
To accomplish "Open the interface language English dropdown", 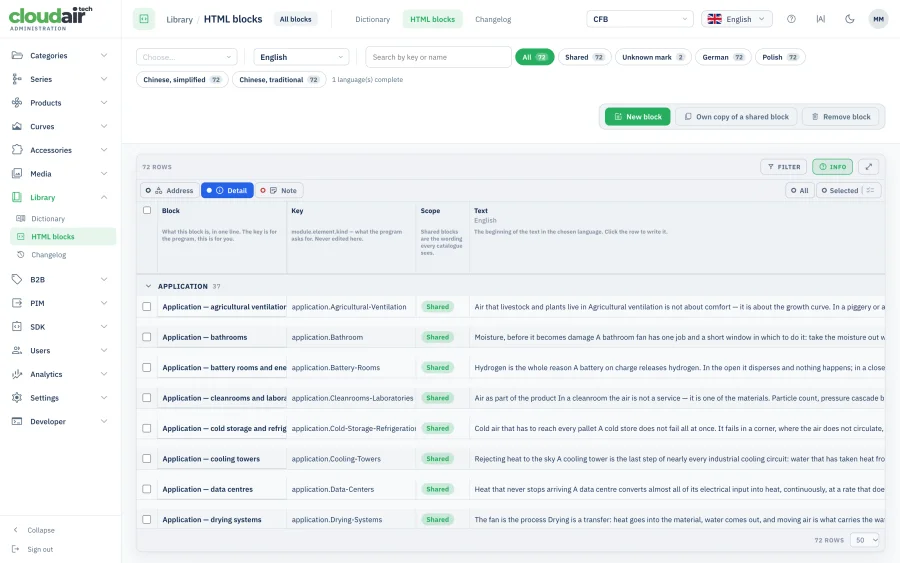I will pyautogui.click(x=736, y=19).
